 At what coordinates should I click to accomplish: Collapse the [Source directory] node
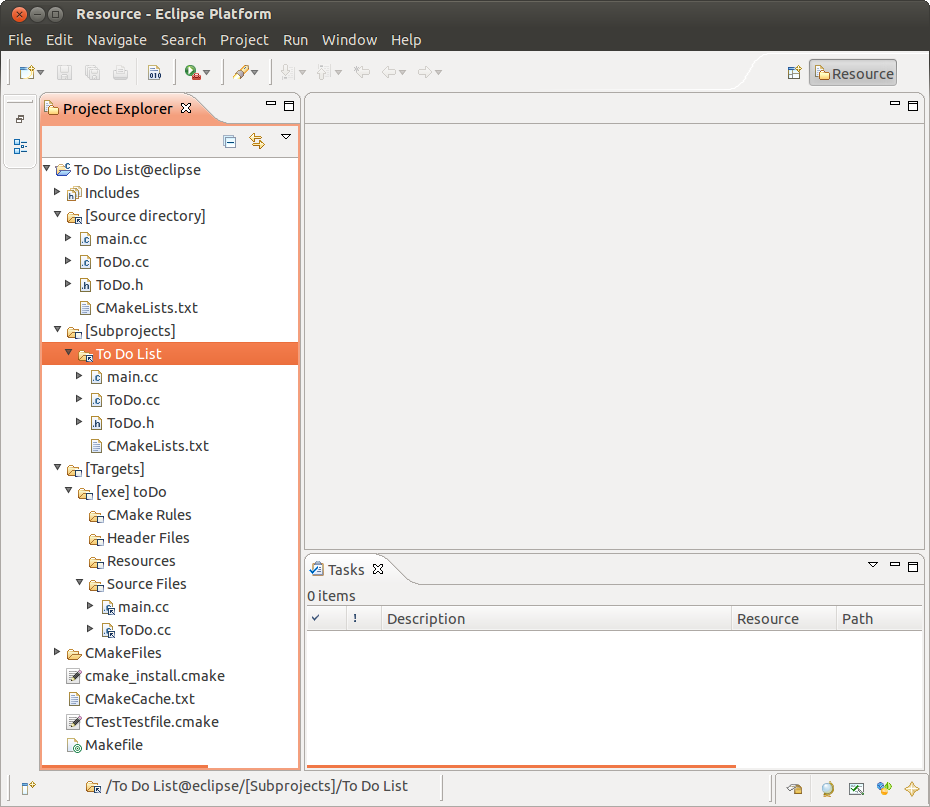click(x=58, y=215)
